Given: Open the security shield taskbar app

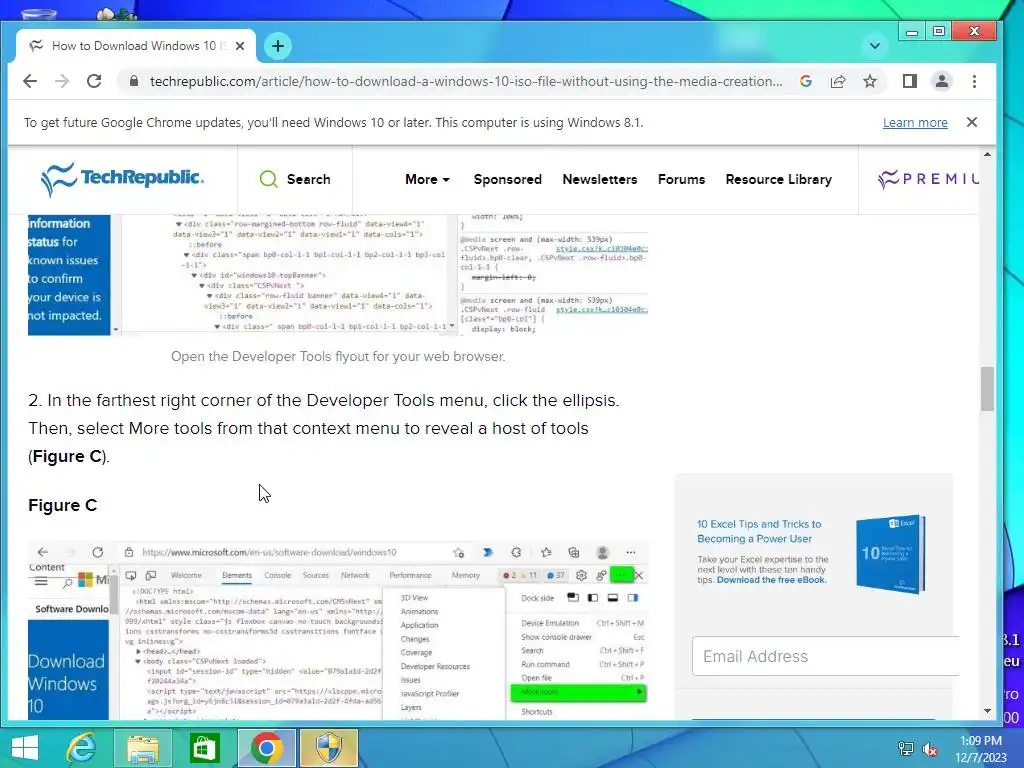Looking at the screenshot, I should pyautogui.click(x=329, y=748).
